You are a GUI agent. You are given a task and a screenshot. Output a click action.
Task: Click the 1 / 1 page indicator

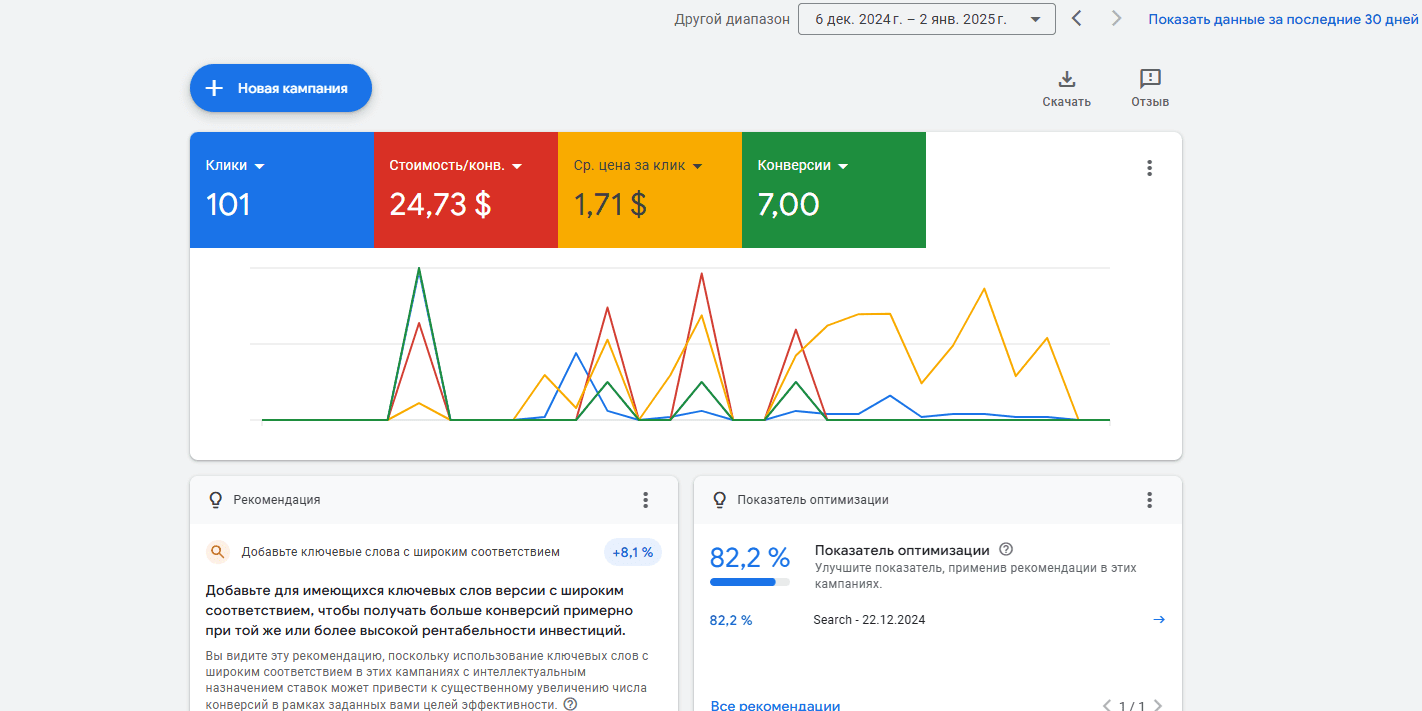1132,706
